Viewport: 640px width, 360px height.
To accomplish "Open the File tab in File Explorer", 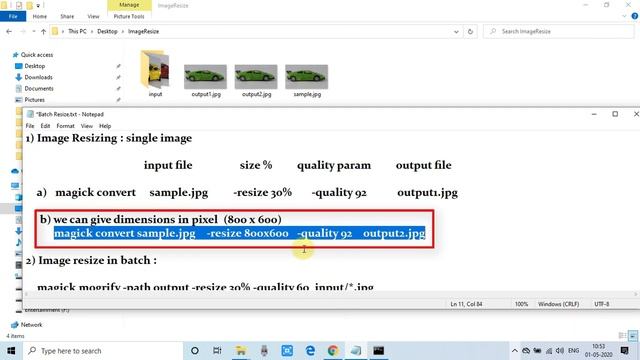I will (13, 16).
